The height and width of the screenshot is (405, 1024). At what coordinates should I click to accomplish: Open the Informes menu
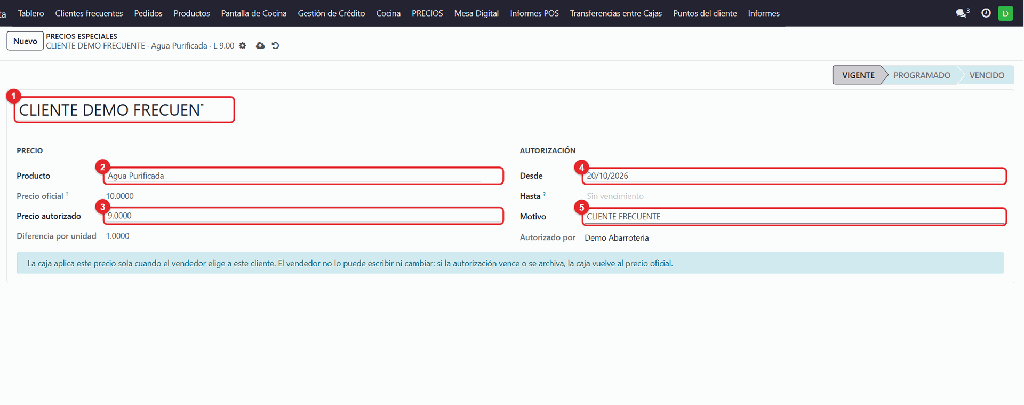point(764,13)
